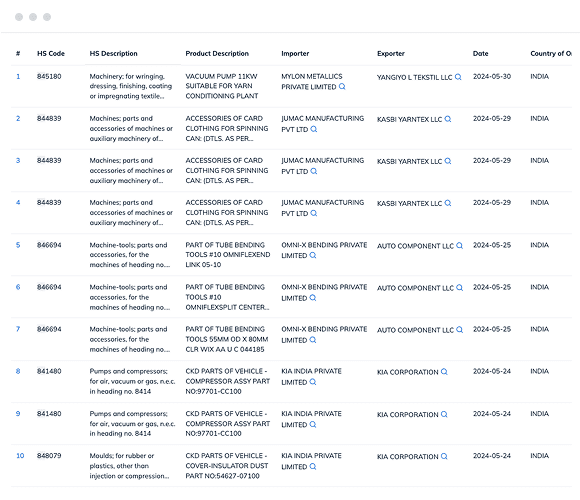
Task: Click the HS Code column header
Action: point(51,54)
